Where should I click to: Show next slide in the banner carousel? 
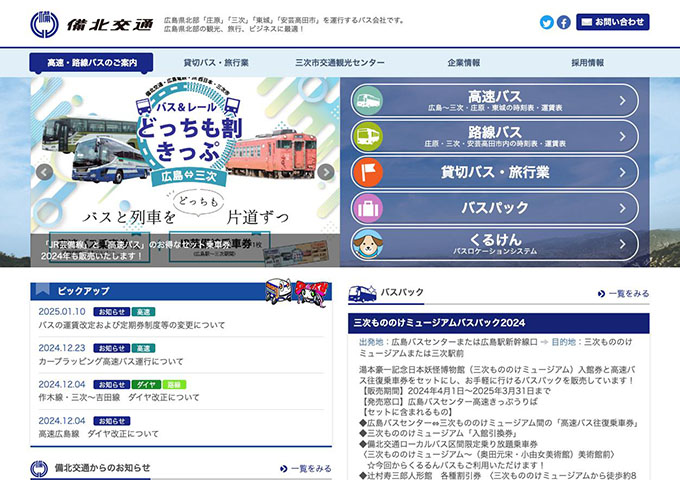pos(326,172)
